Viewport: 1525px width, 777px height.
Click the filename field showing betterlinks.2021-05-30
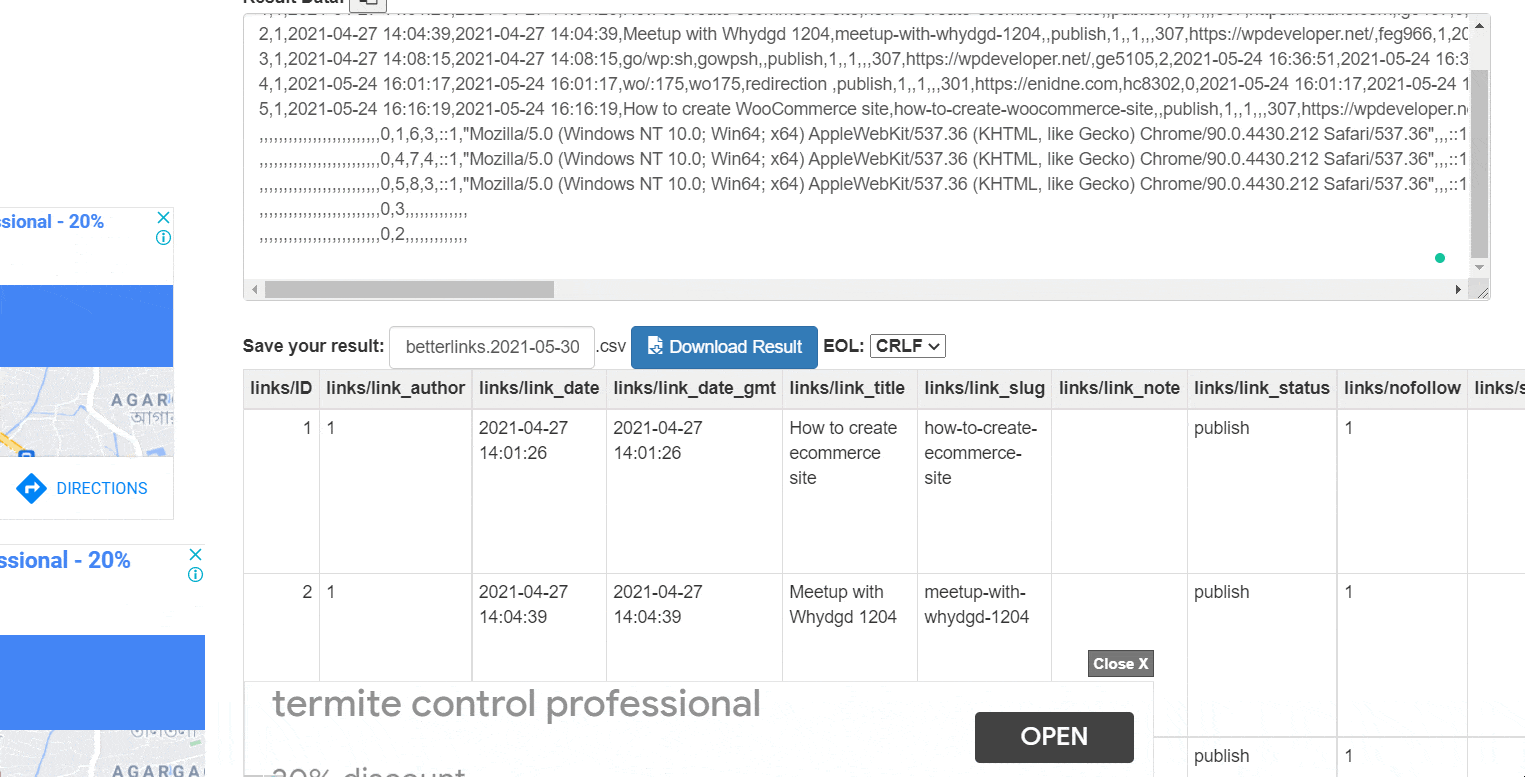(491, 346)
